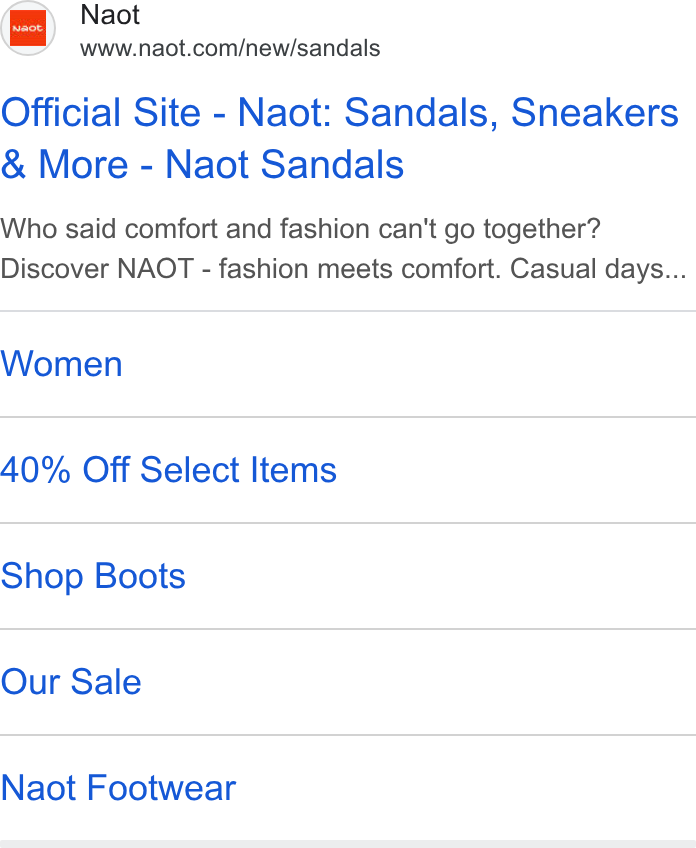Click the 'Select Items' text in the discount link
The image size is (696, 848).
pyautogui.click(x=238, y=469)
